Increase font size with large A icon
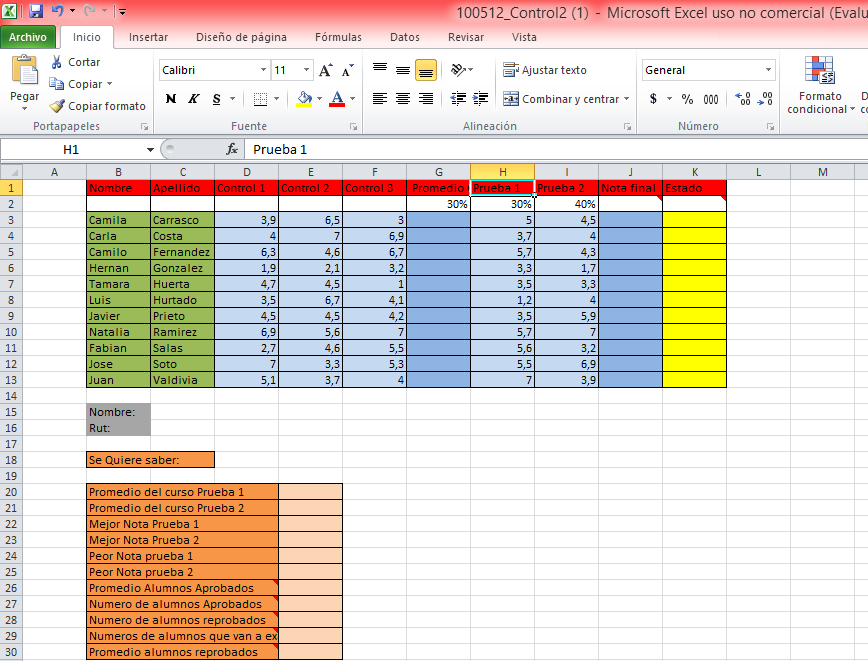Viewport: 868px width, 661px height. (326, 70)
